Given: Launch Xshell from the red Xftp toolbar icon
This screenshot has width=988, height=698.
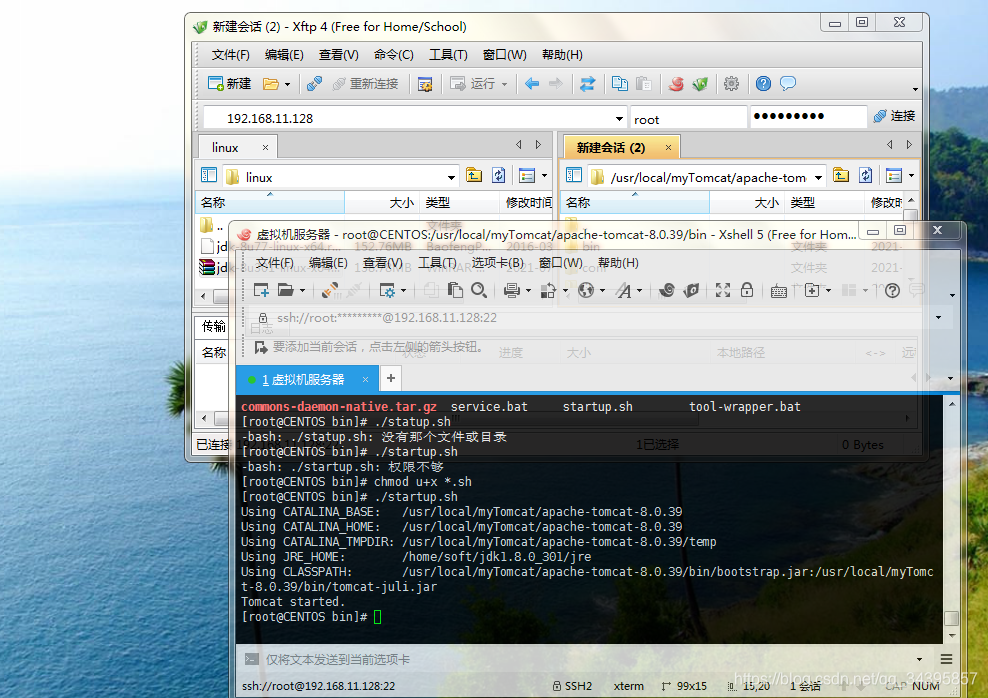Looking at the screenshot, I should [676, 84].
